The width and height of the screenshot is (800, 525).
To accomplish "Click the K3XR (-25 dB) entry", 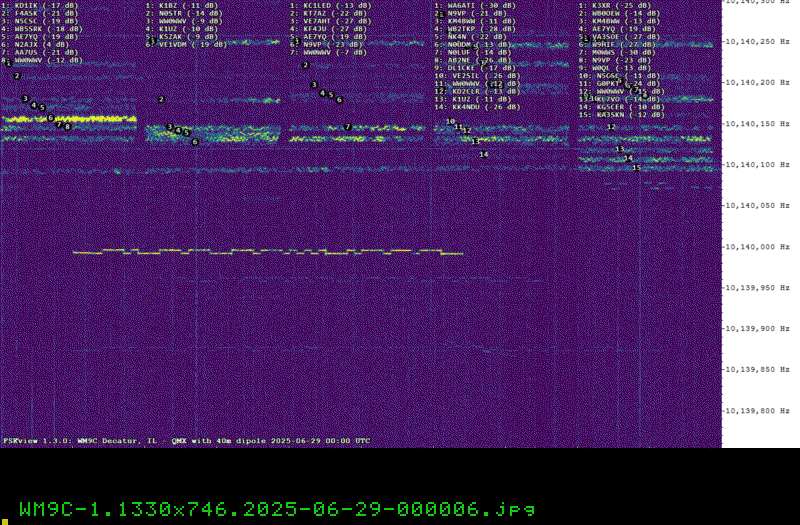I will pyautogui.click(x=615, y=6).
